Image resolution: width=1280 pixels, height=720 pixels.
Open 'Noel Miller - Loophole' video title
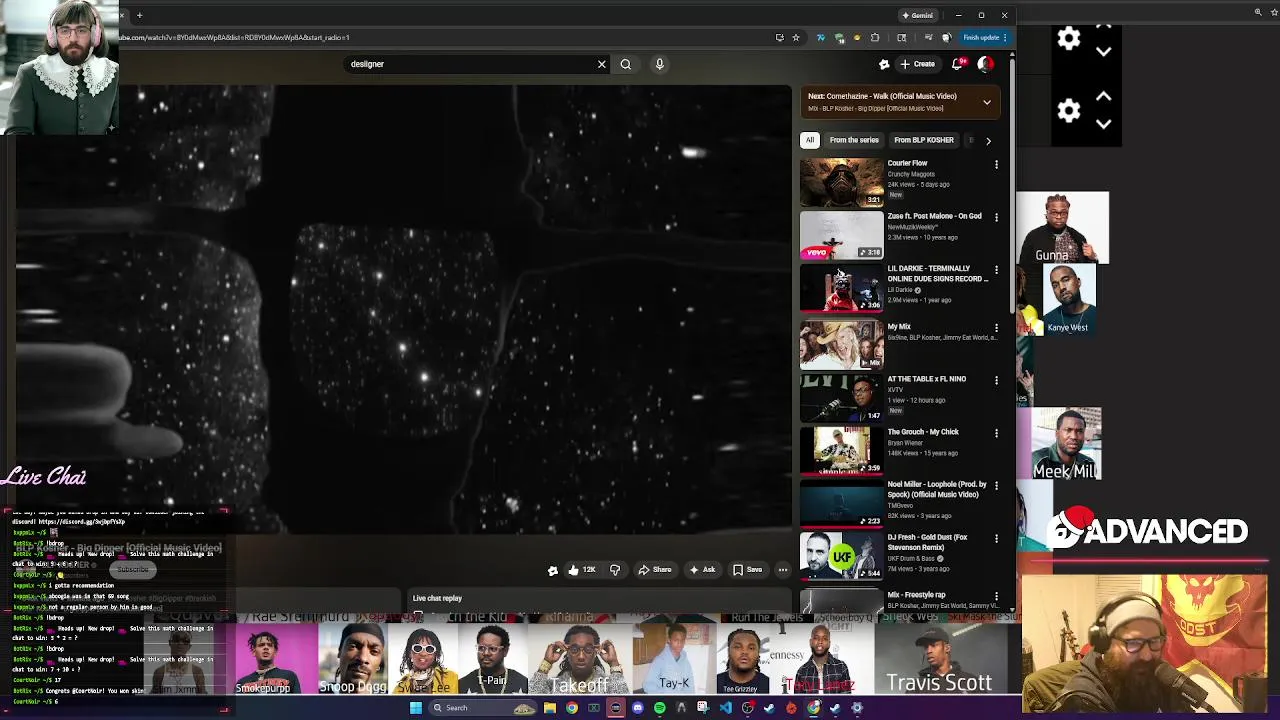tap(937, 489)
